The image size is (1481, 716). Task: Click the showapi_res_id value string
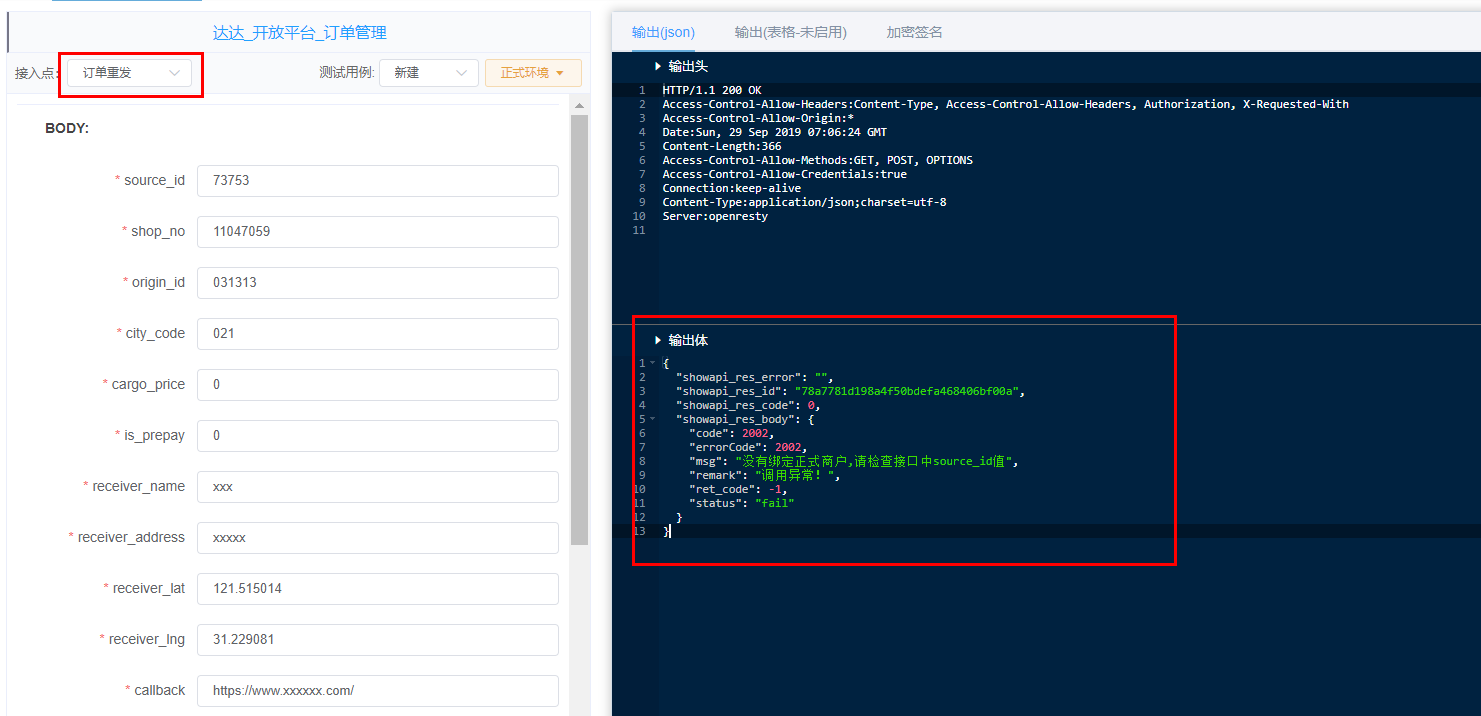pos(907,391)
